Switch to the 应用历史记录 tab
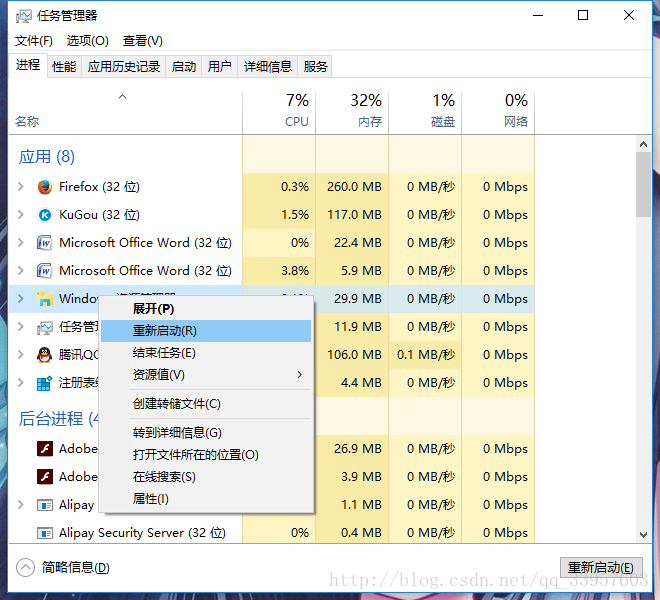660x600 pixels. pos(124,67)
